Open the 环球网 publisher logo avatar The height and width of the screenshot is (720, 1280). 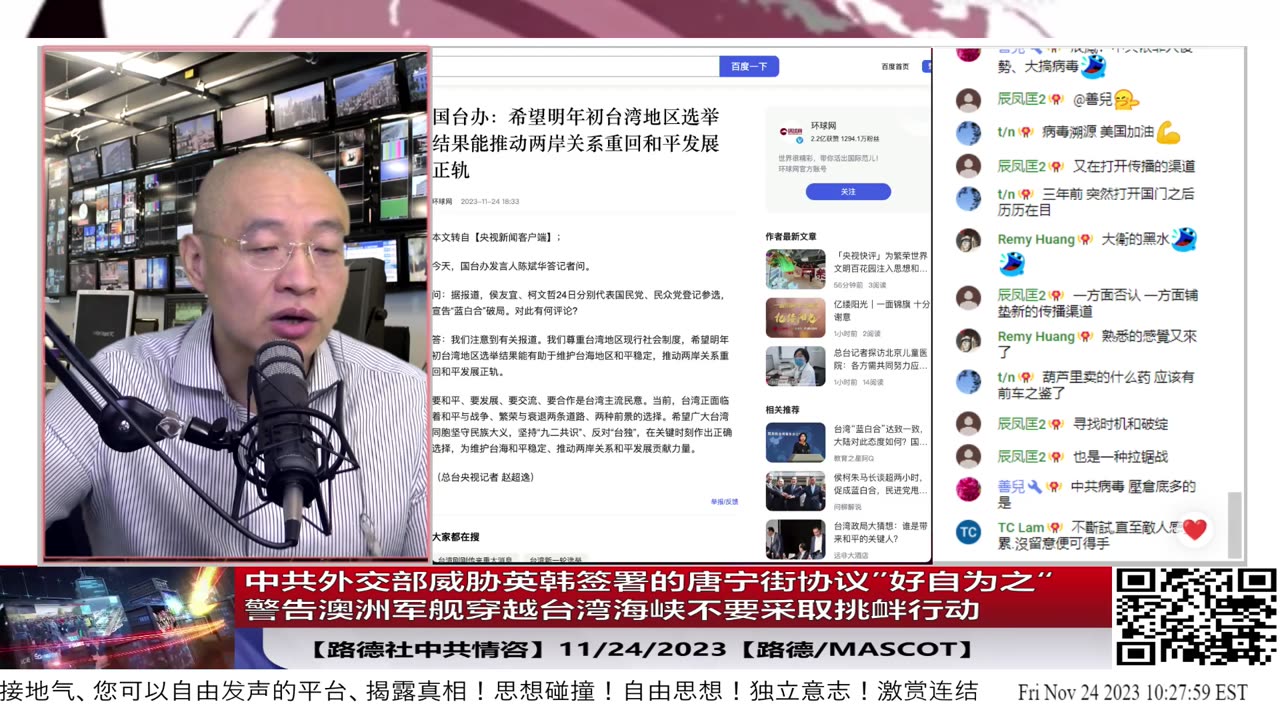tap(791, 131)
